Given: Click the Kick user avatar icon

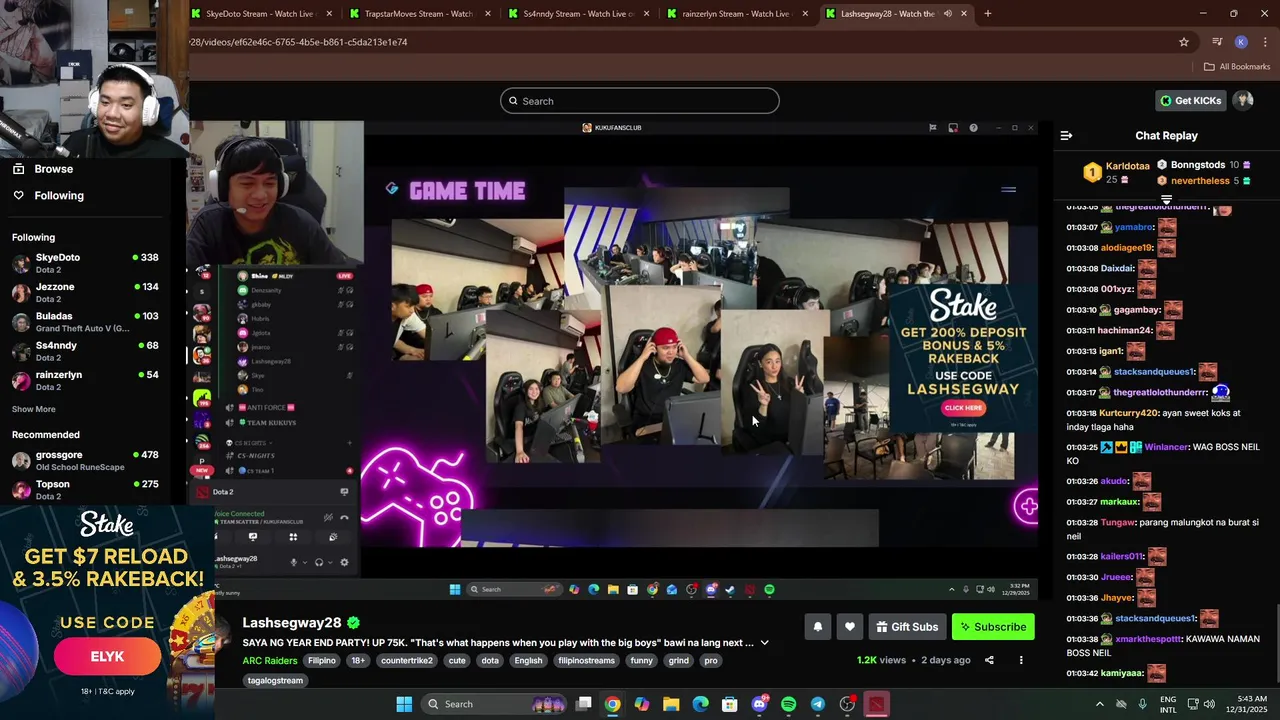Looking at the screenshot, I should coord(1243,100).
